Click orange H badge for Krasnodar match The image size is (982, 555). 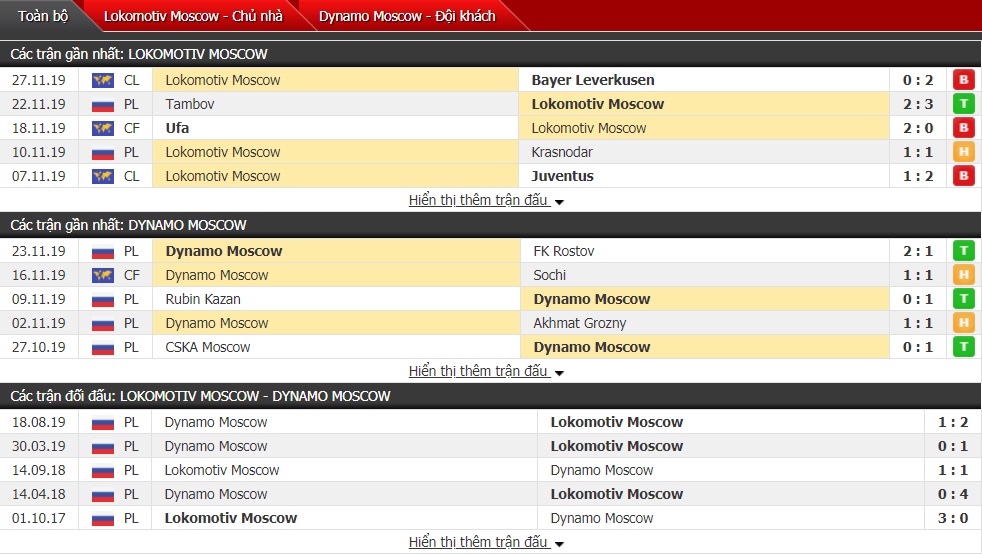pyautogui.click(x=964, y=152)
